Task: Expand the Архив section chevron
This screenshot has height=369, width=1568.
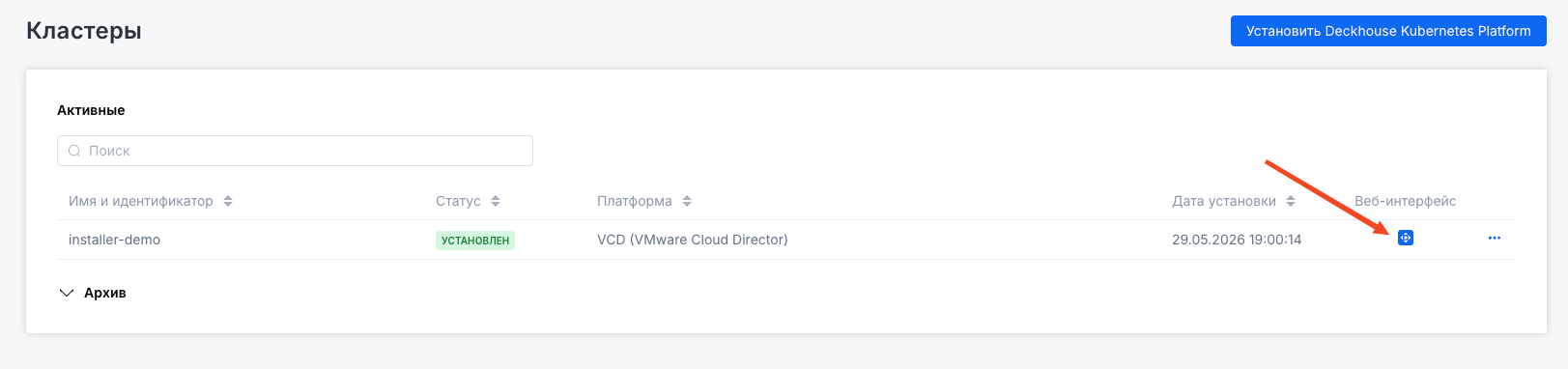Action: click(x=67, y=293)
